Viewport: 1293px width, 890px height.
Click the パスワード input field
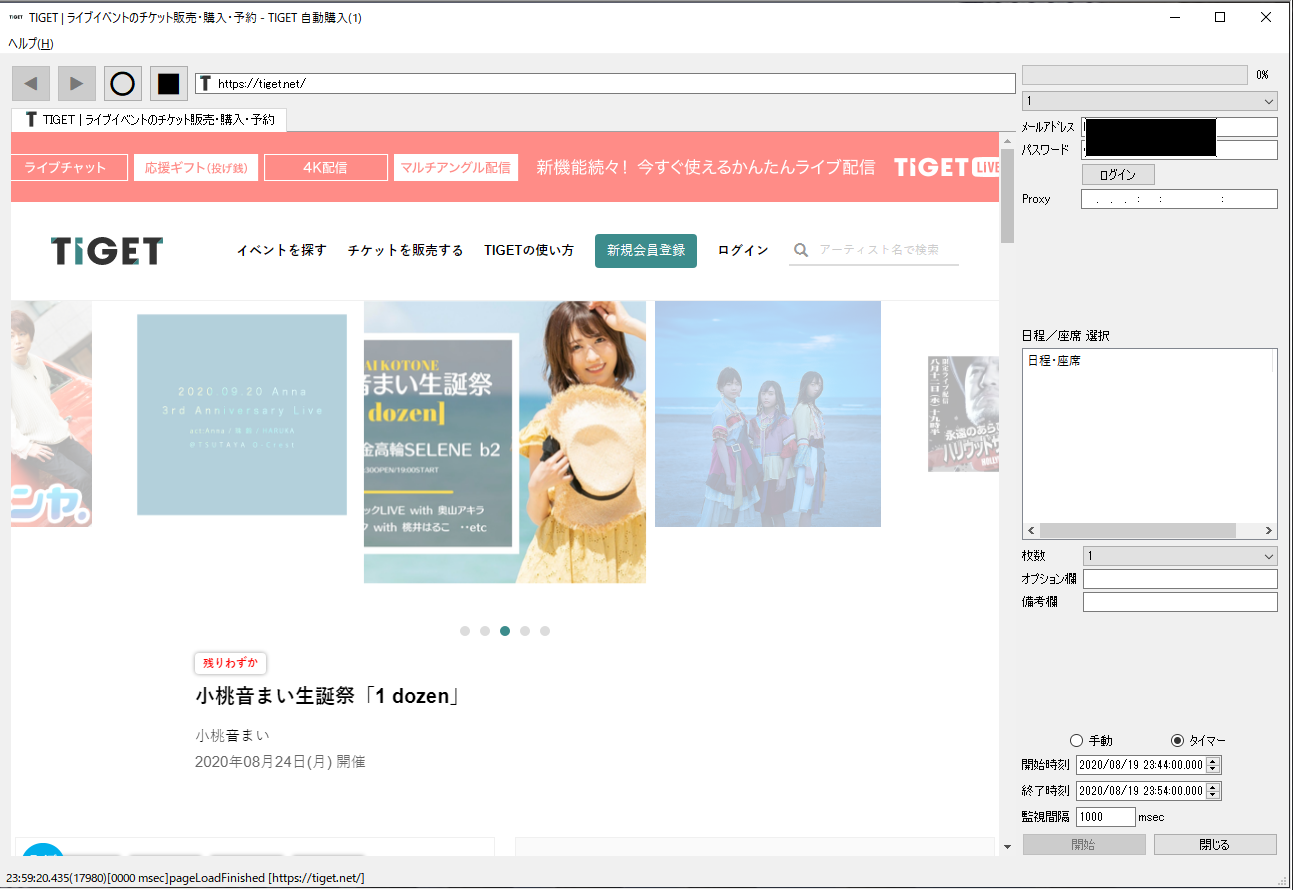coord(1180,150)
